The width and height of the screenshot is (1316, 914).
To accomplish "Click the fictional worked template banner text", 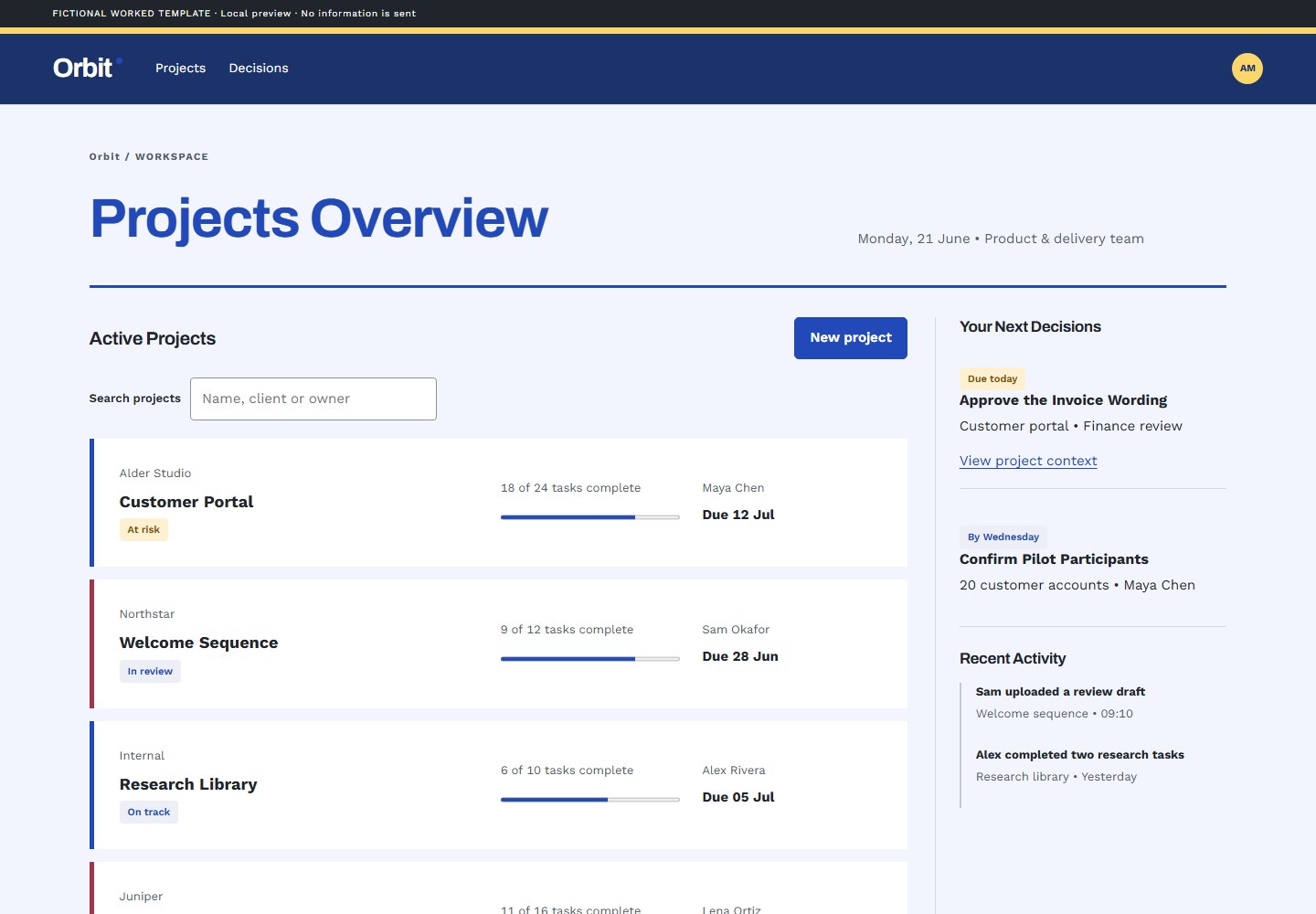I will coord(234,14).
